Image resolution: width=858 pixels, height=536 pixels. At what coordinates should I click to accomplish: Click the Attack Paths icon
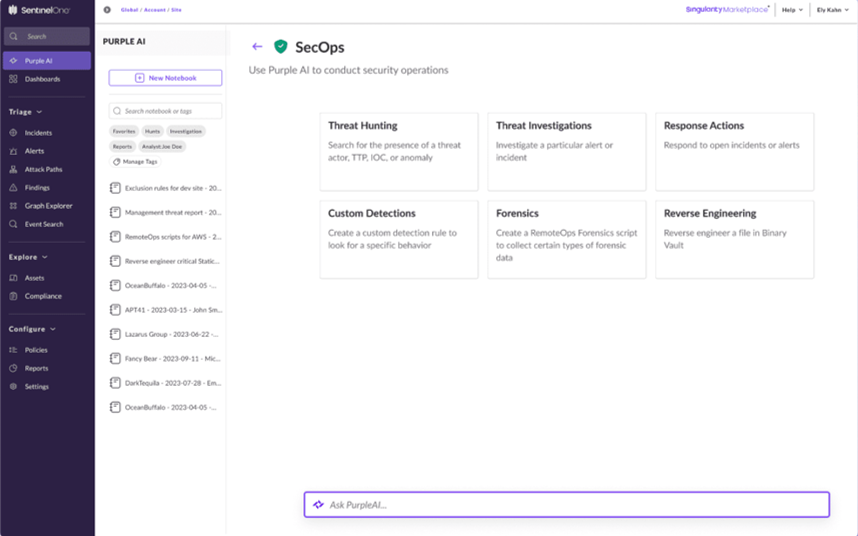coord(14,170)
